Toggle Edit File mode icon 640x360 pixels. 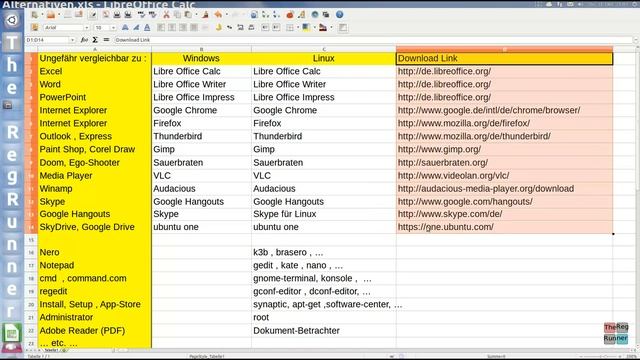tap(93, 15)
